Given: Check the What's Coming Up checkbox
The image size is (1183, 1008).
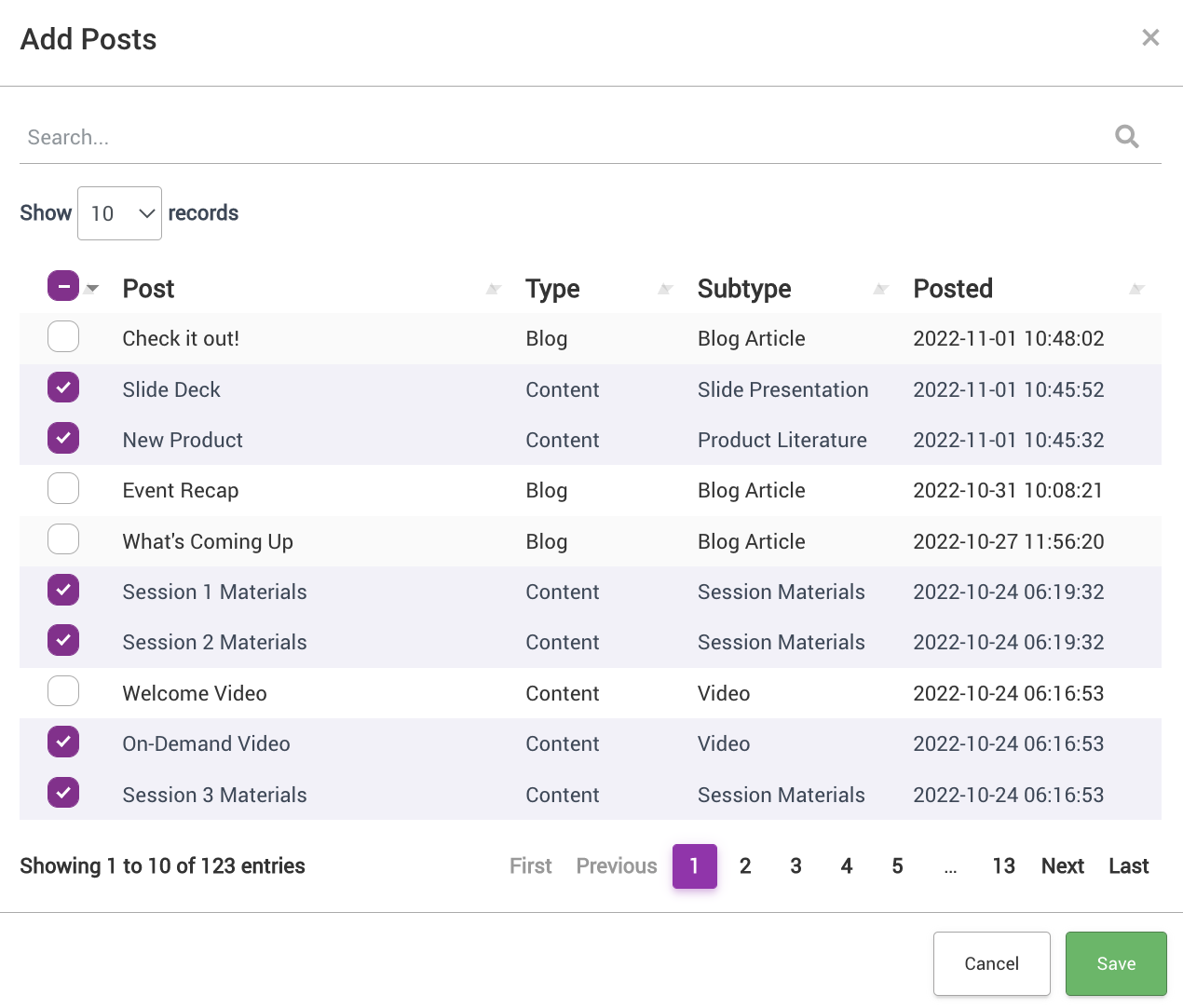Looking at the screenshot, I should [x=63, y=538].
